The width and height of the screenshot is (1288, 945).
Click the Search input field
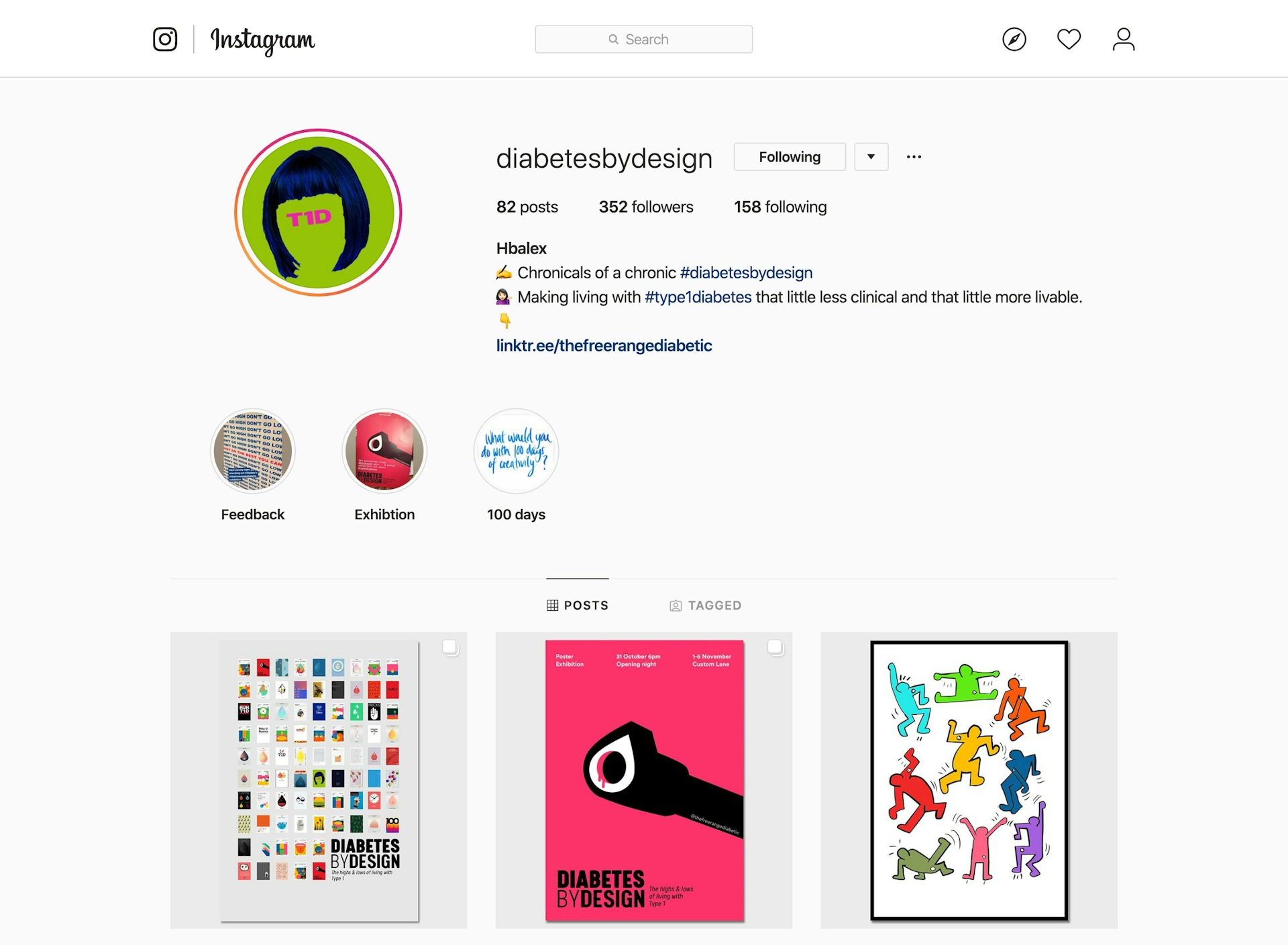click(x=643, y=39)
